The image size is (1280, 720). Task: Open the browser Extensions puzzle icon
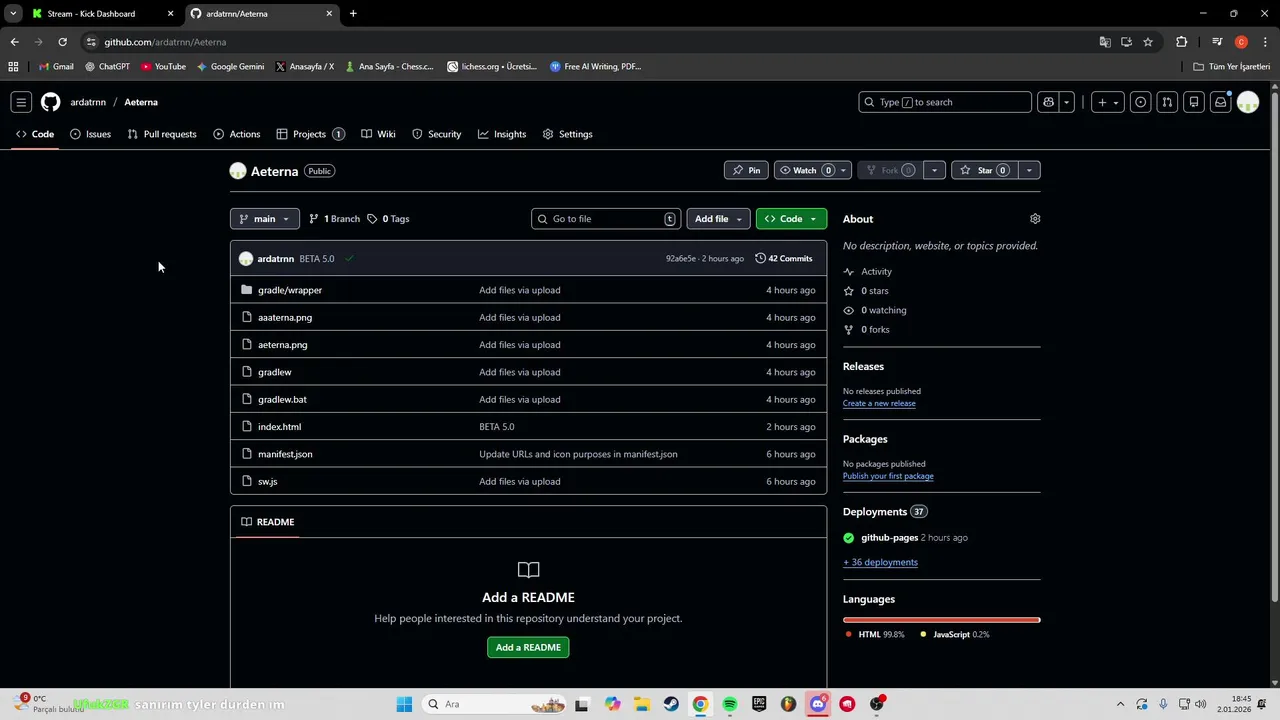click(1182, 42)
